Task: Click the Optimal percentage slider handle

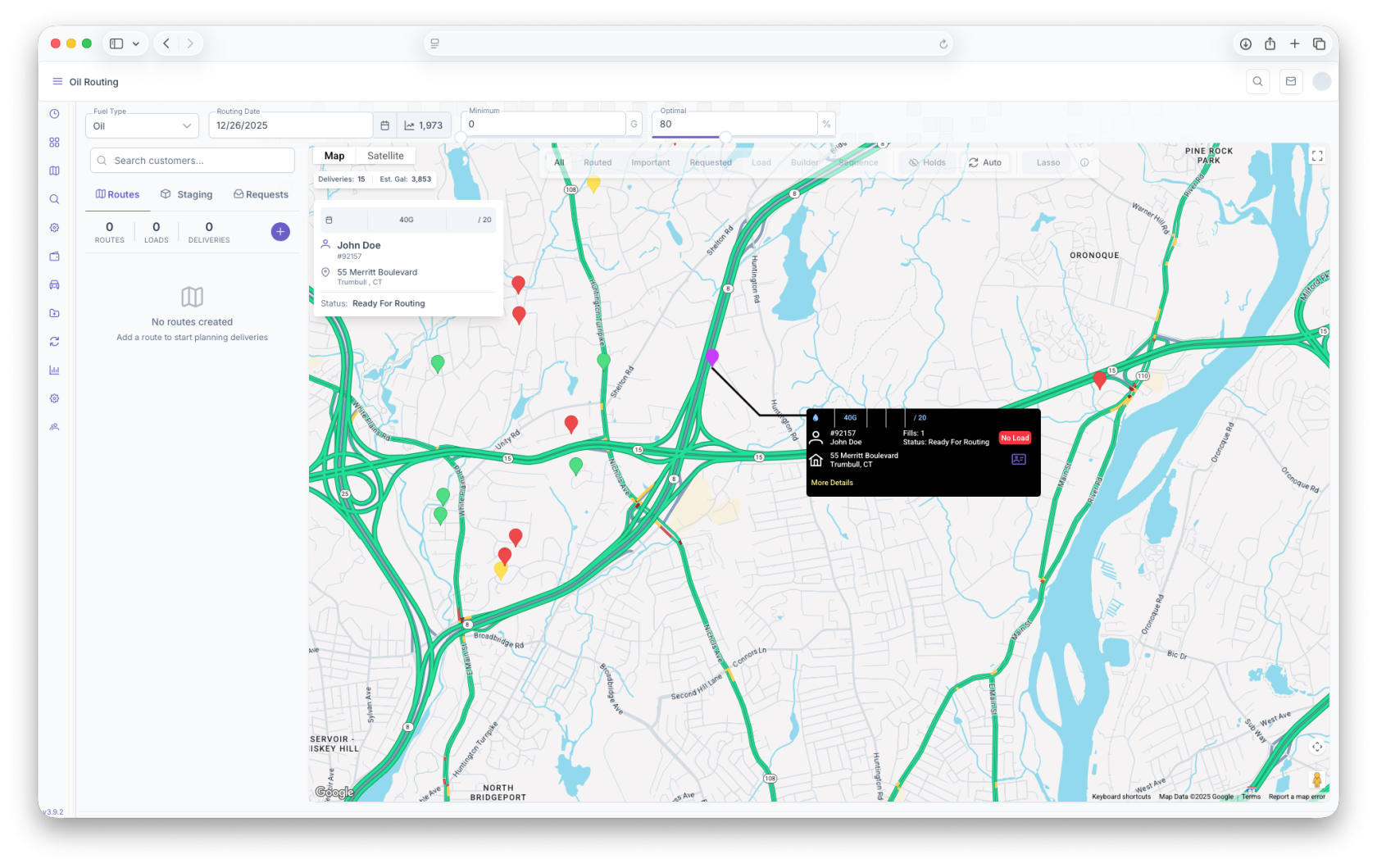Action: point(725,137)
